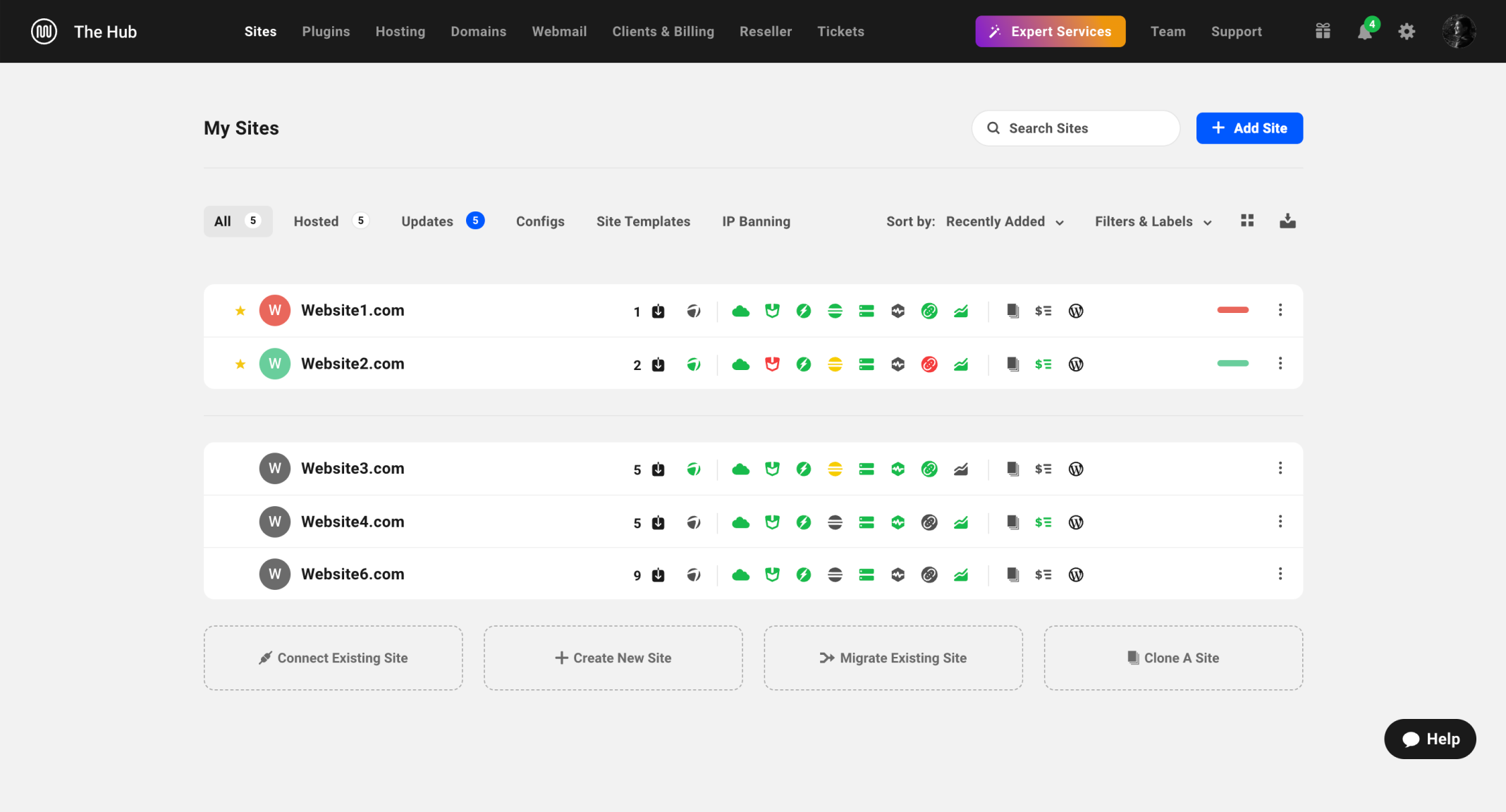Click the updates download icon for Website6.com
This screenshot has width=1506, height=812.
coord(658,575)
